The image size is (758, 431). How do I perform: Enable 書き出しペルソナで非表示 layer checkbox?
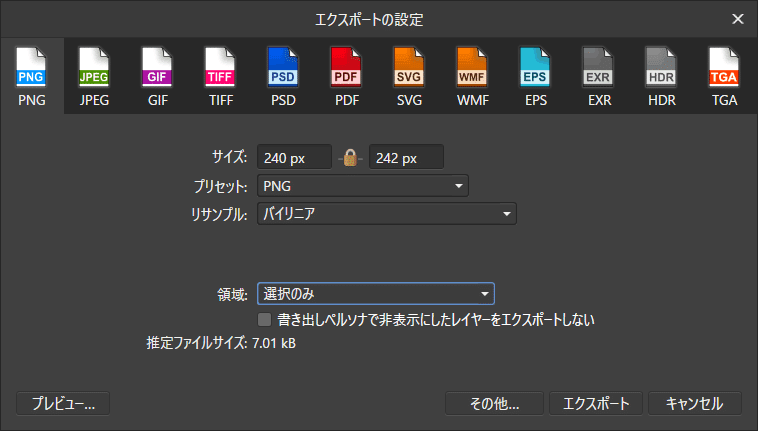tap(264, 319)
